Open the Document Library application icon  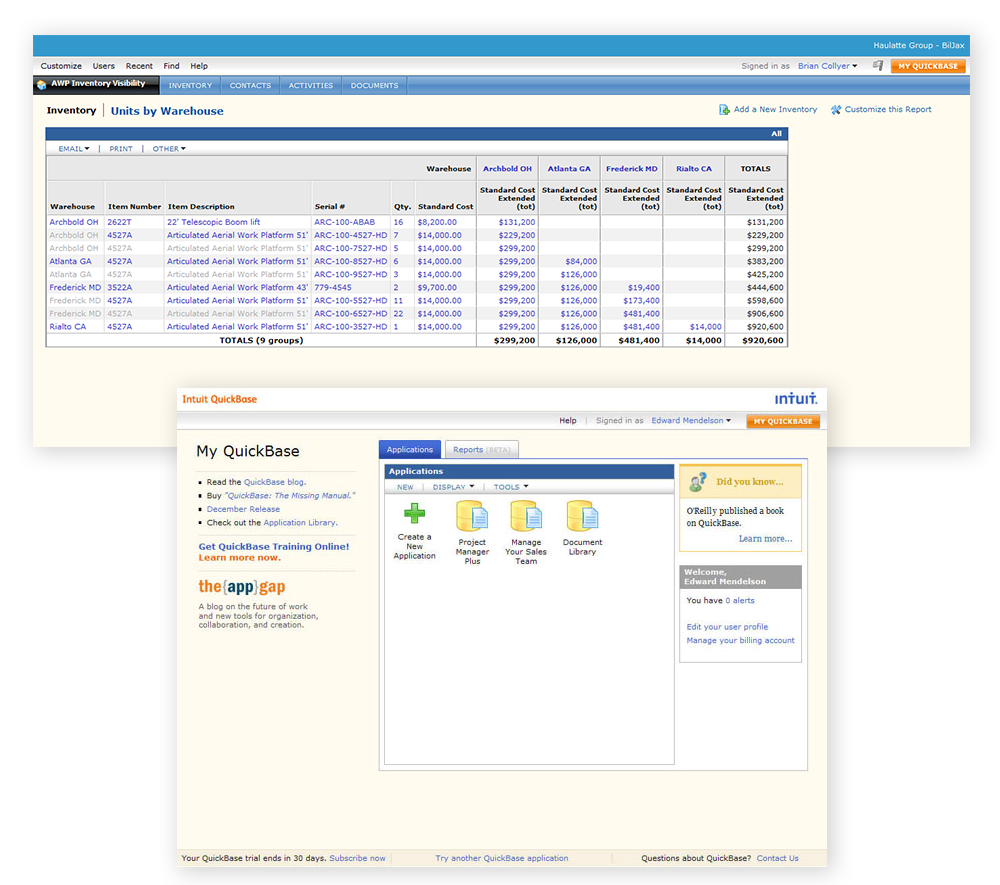pyautogui.click(x=582, y=516)
